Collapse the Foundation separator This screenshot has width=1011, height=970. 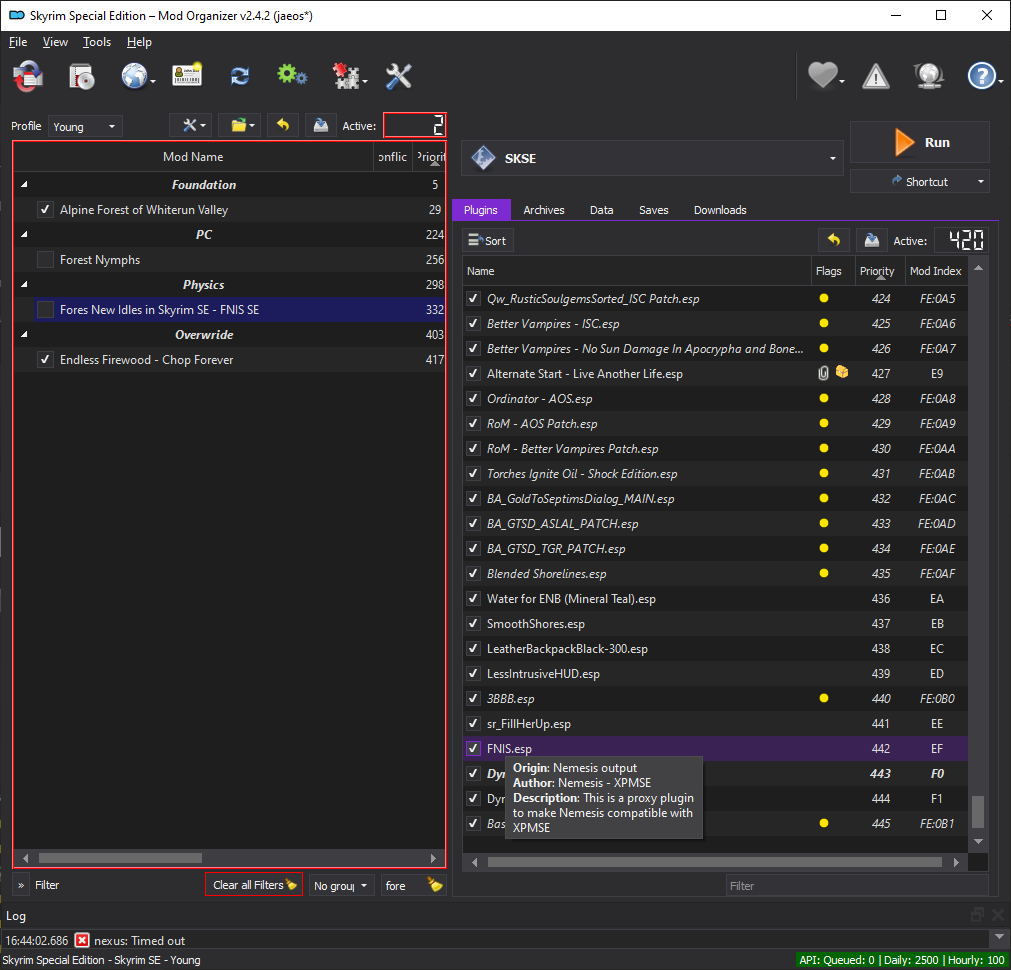point(24,184)
